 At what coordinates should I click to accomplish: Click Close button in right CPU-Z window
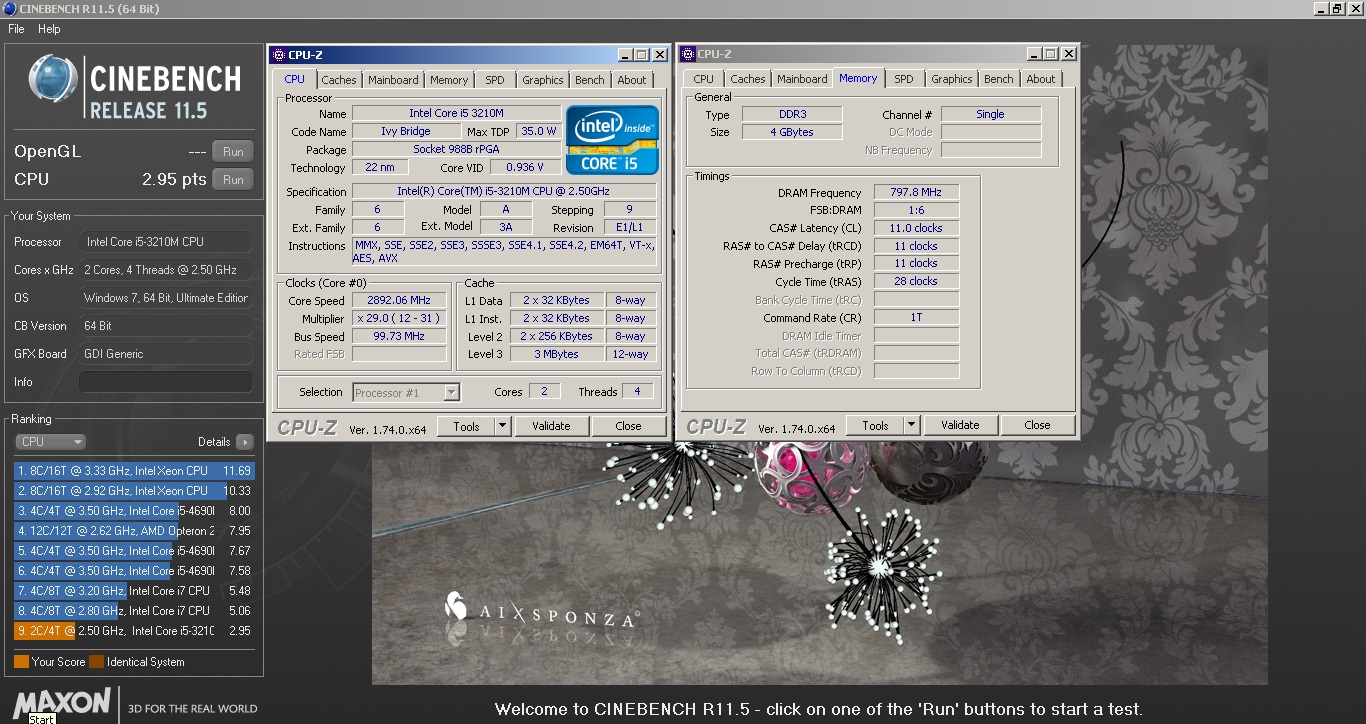pyautogui.click(x=1037, y=425)
